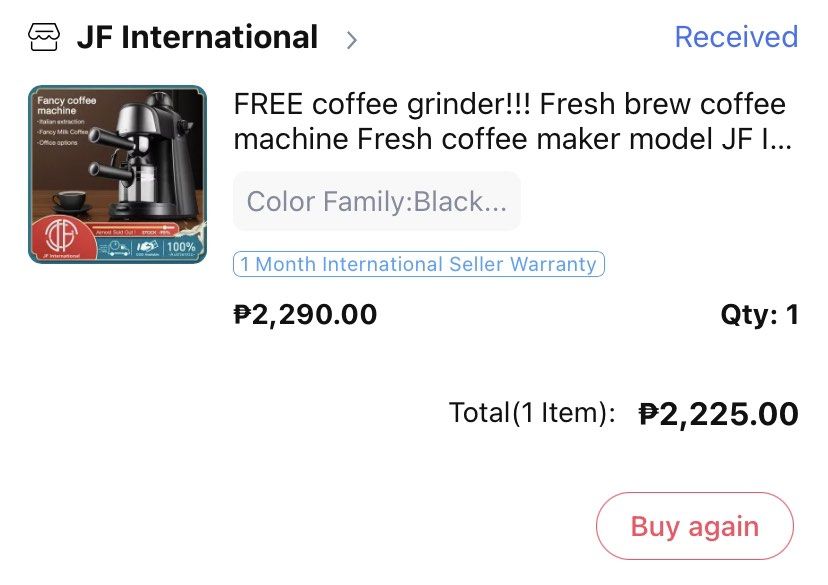
Task: Open the JF International store page
Action: click(x=197, y=38)
